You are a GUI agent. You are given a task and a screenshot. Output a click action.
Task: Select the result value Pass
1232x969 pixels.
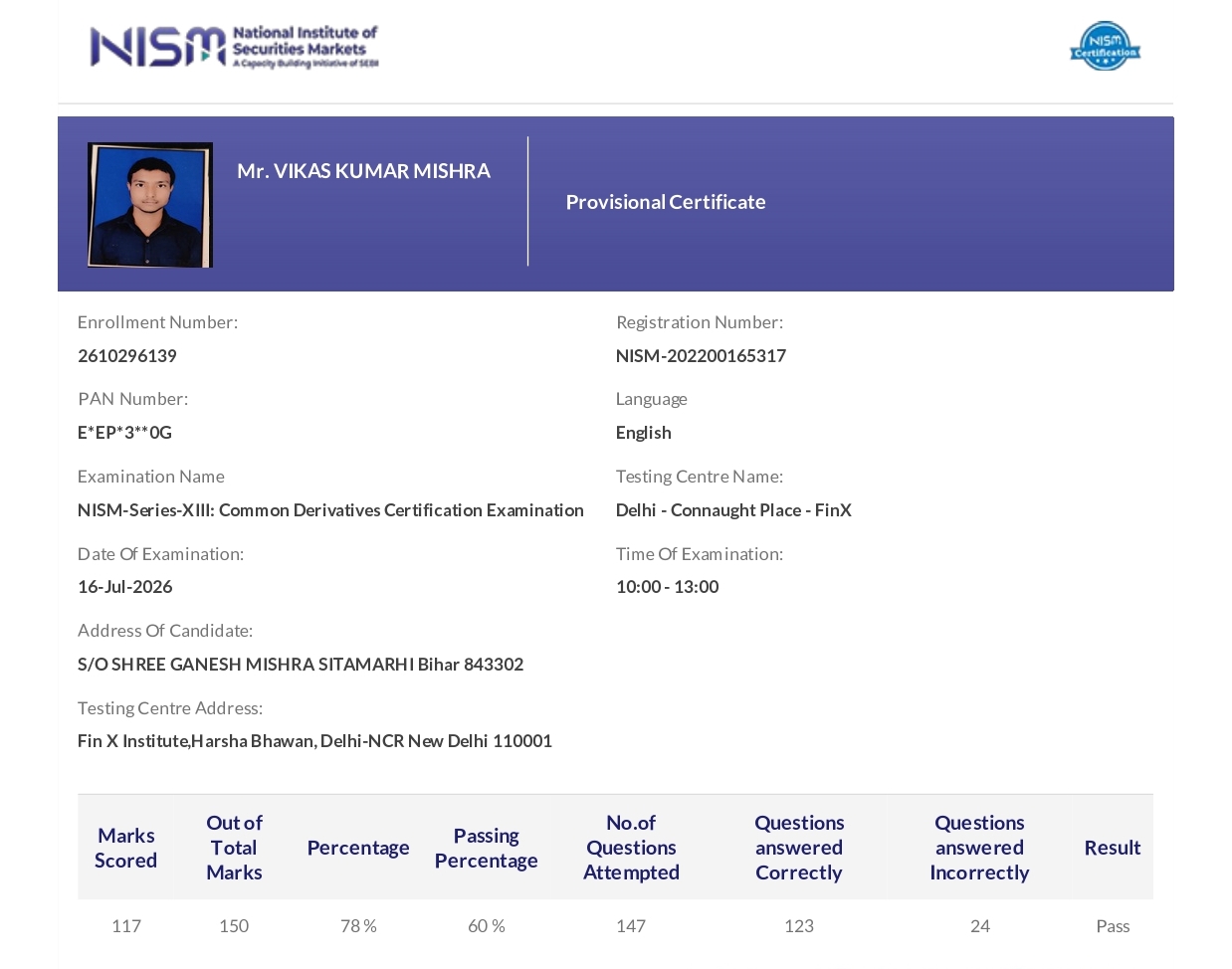pos(1113,926)
